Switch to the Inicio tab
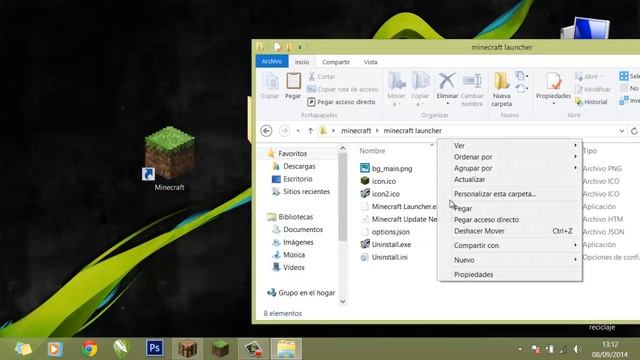Screen dimensions: 640x360 click(302, 62)
